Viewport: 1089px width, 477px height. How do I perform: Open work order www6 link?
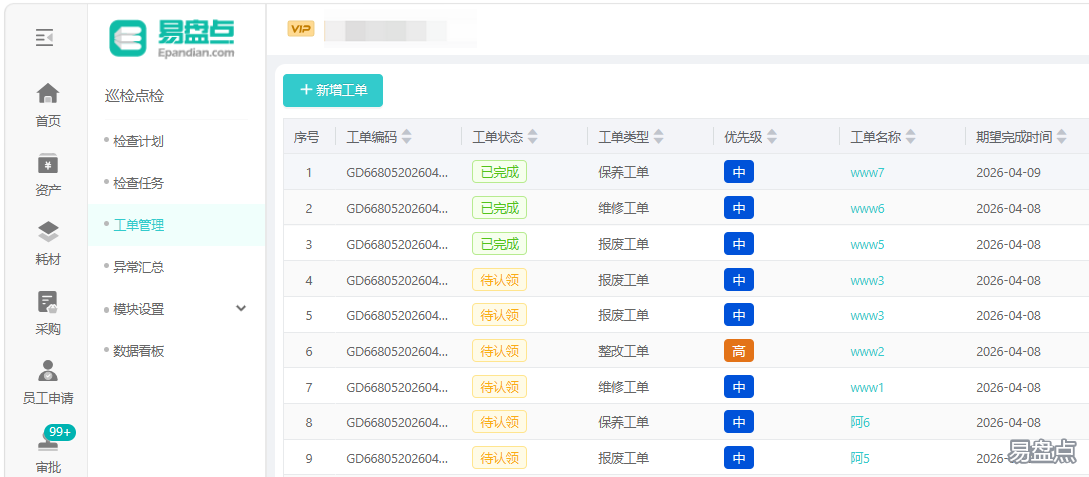867,208
